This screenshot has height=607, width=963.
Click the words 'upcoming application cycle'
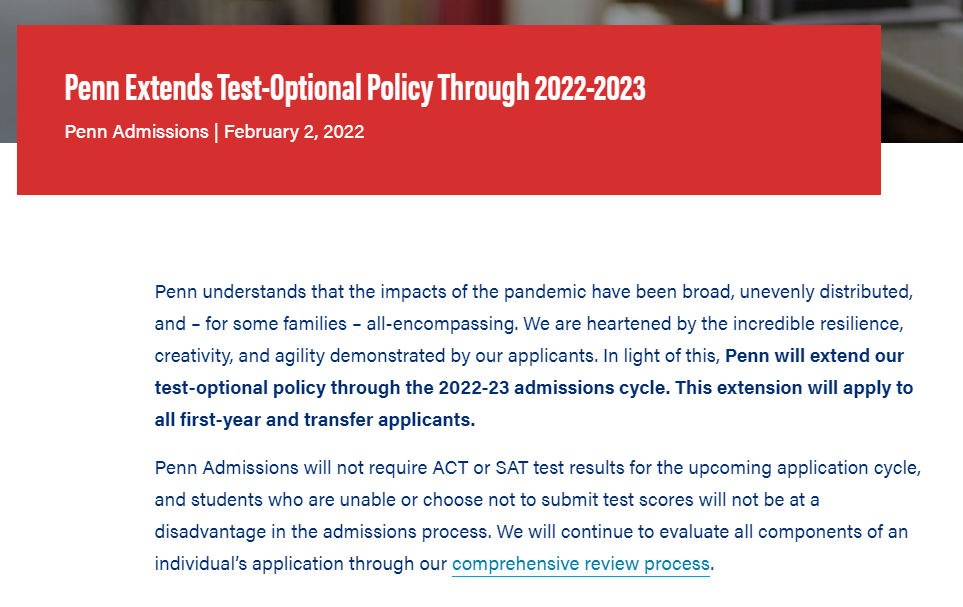pyautogui.click(x=803, y=468)
